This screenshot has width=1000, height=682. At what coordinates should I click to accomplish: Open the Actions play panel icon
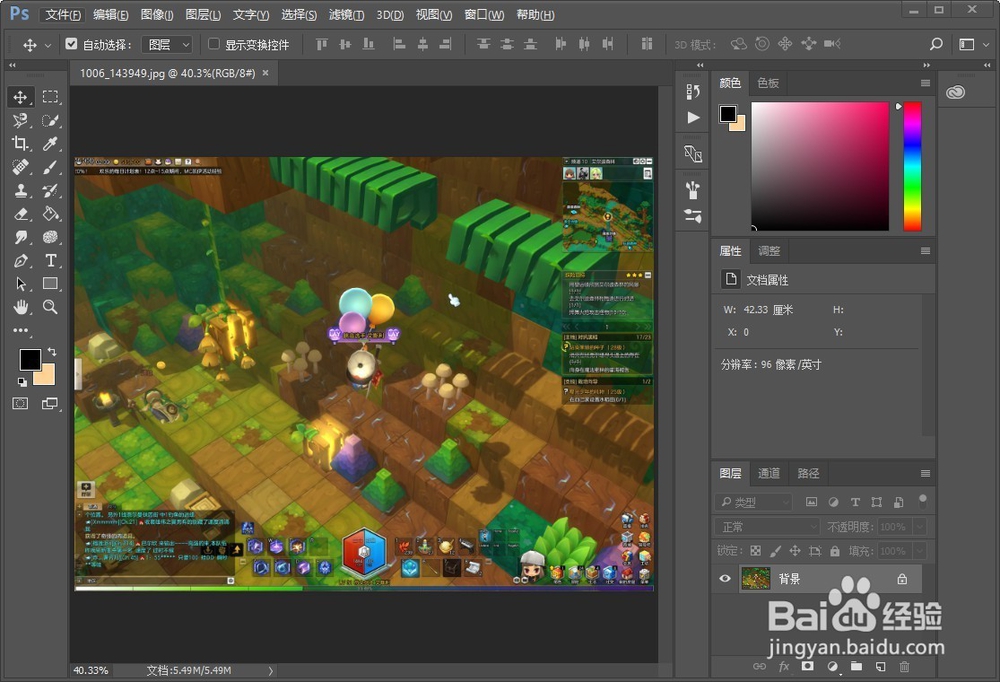click(693, 117)
